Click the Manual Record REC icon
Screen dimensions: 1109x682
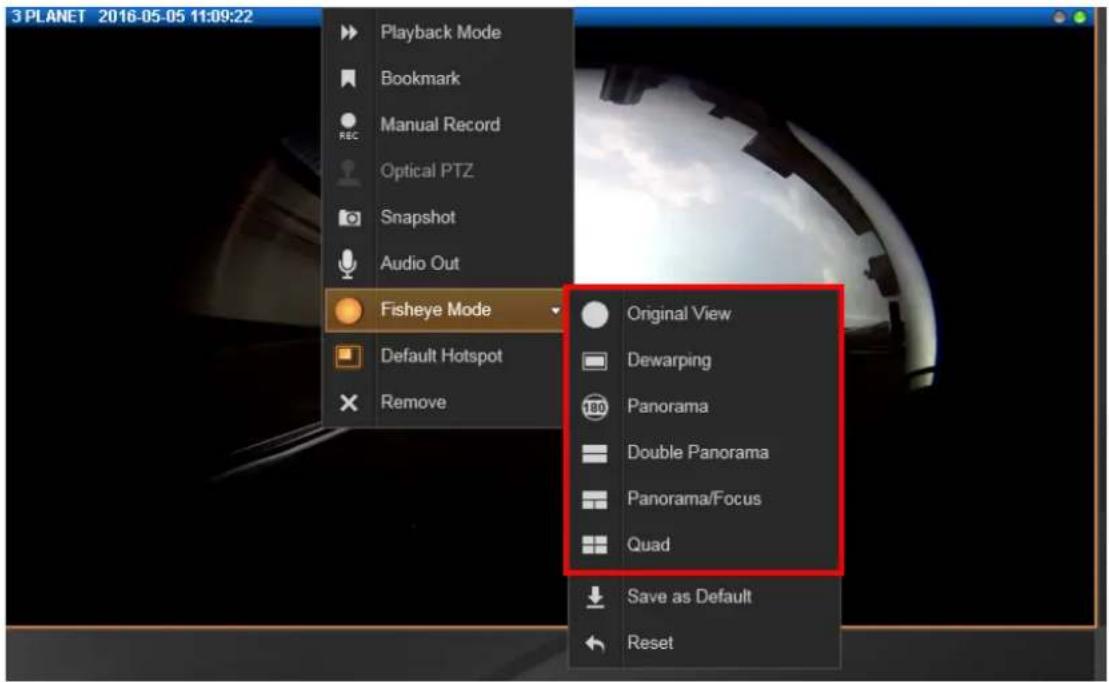click(x=348, y=125)
